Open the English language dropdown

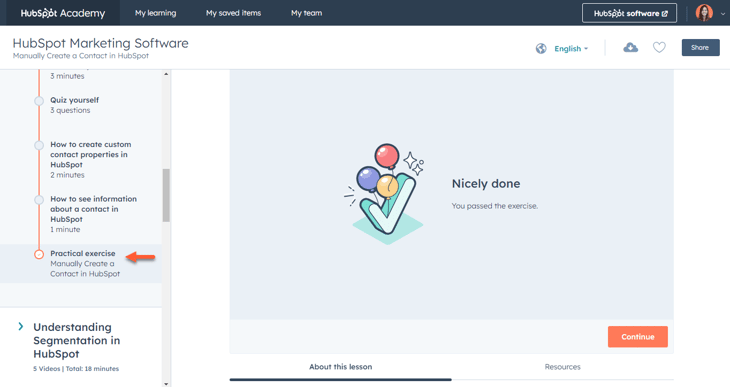click(571, 48)
